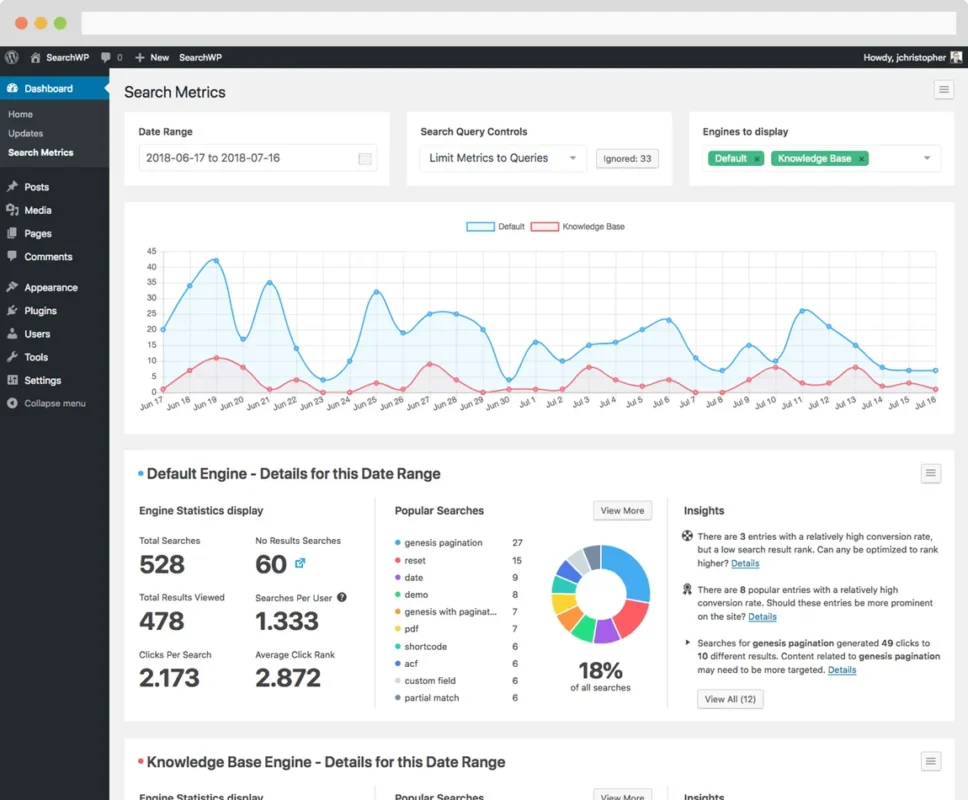Click the + New icon in the admin bar
968x800 pixels.
click(139, 57)
